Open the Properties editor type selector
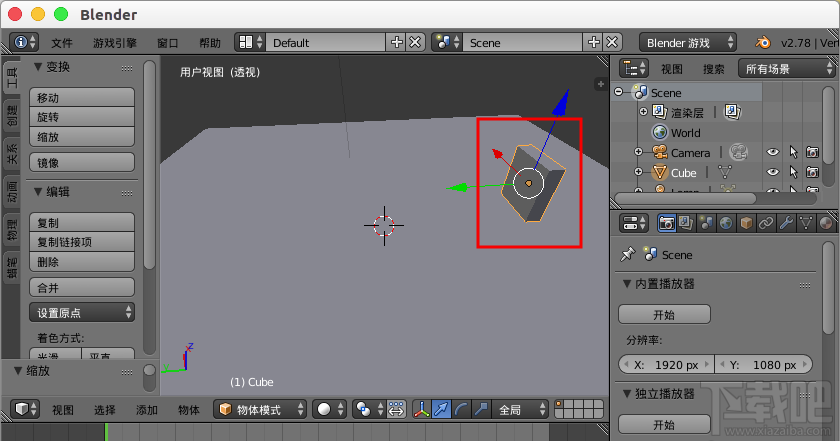The width and height of the screenshot is (840, 441). (x=633, y=223)
